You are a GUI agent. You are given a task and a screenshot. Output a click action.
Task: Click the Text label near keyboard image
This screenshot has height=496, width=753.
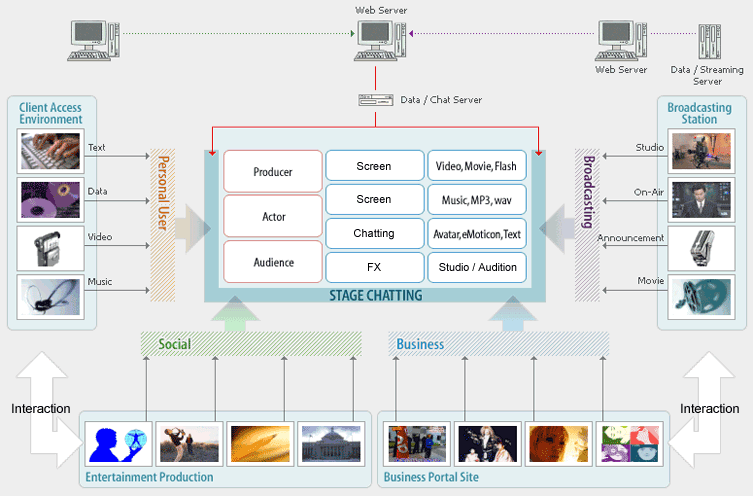point(97,147)
